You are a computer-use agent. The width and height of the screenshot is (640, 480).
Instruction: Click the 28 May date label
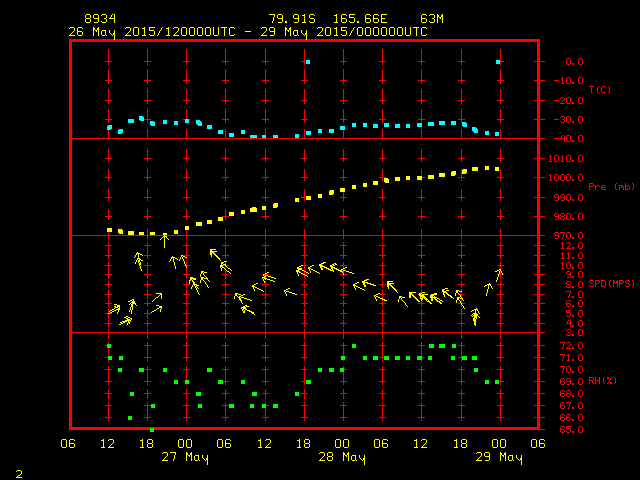342,457
